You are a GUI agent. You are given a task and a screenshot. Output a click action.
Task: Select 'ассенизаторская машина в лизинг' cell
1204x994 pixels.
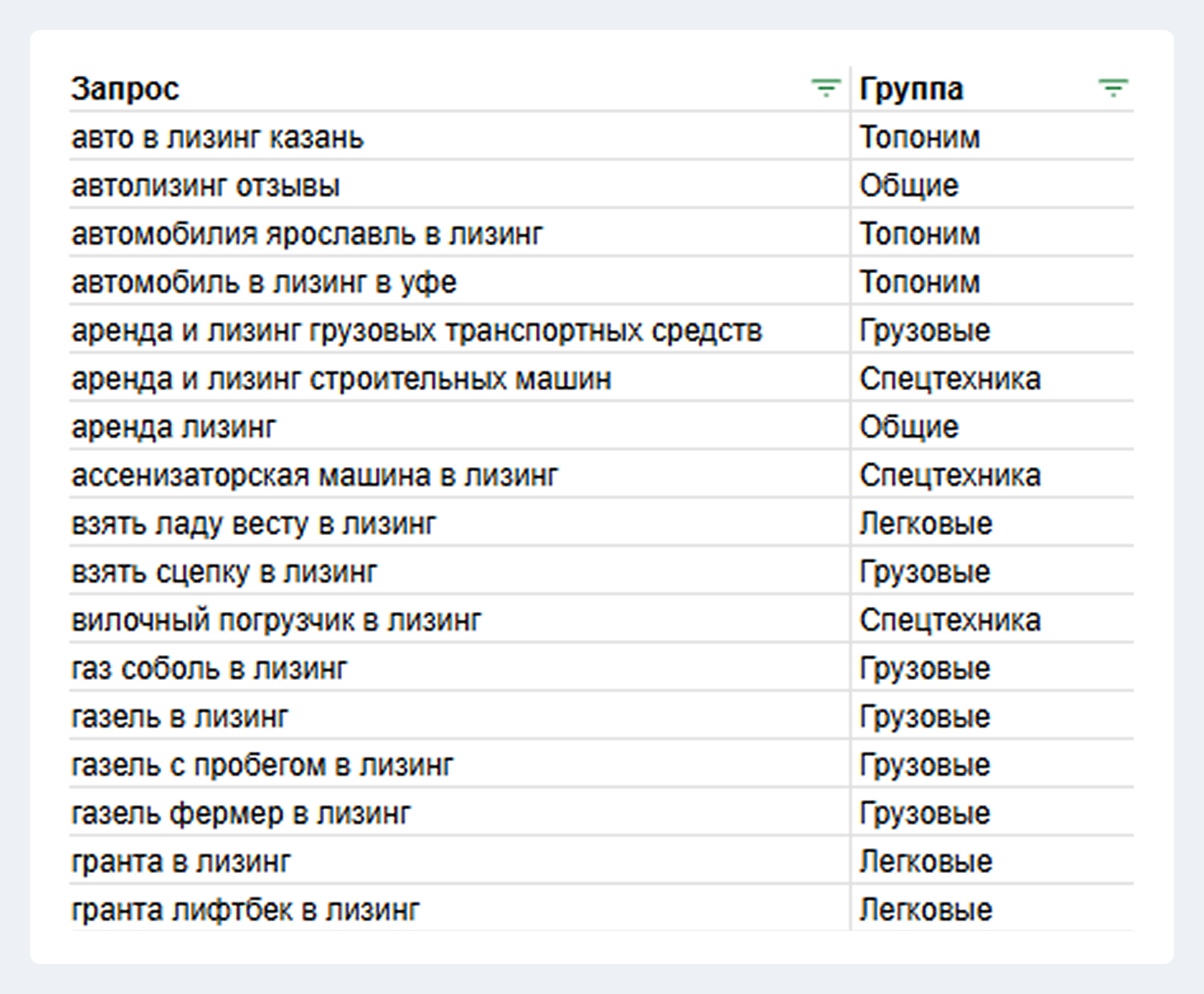[315, 476]
